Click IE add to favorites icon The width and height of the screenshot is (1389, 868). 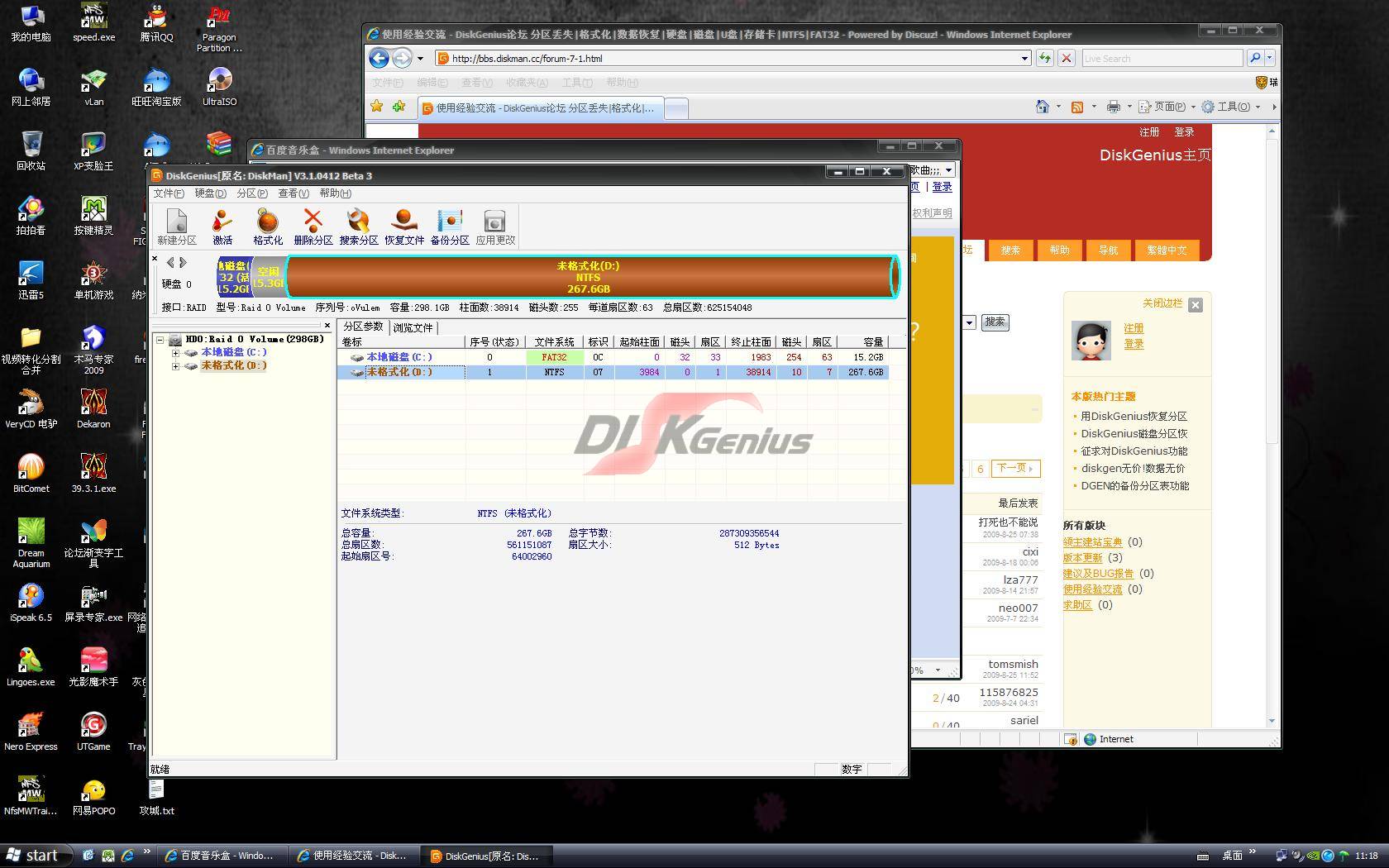coord(399,107)
